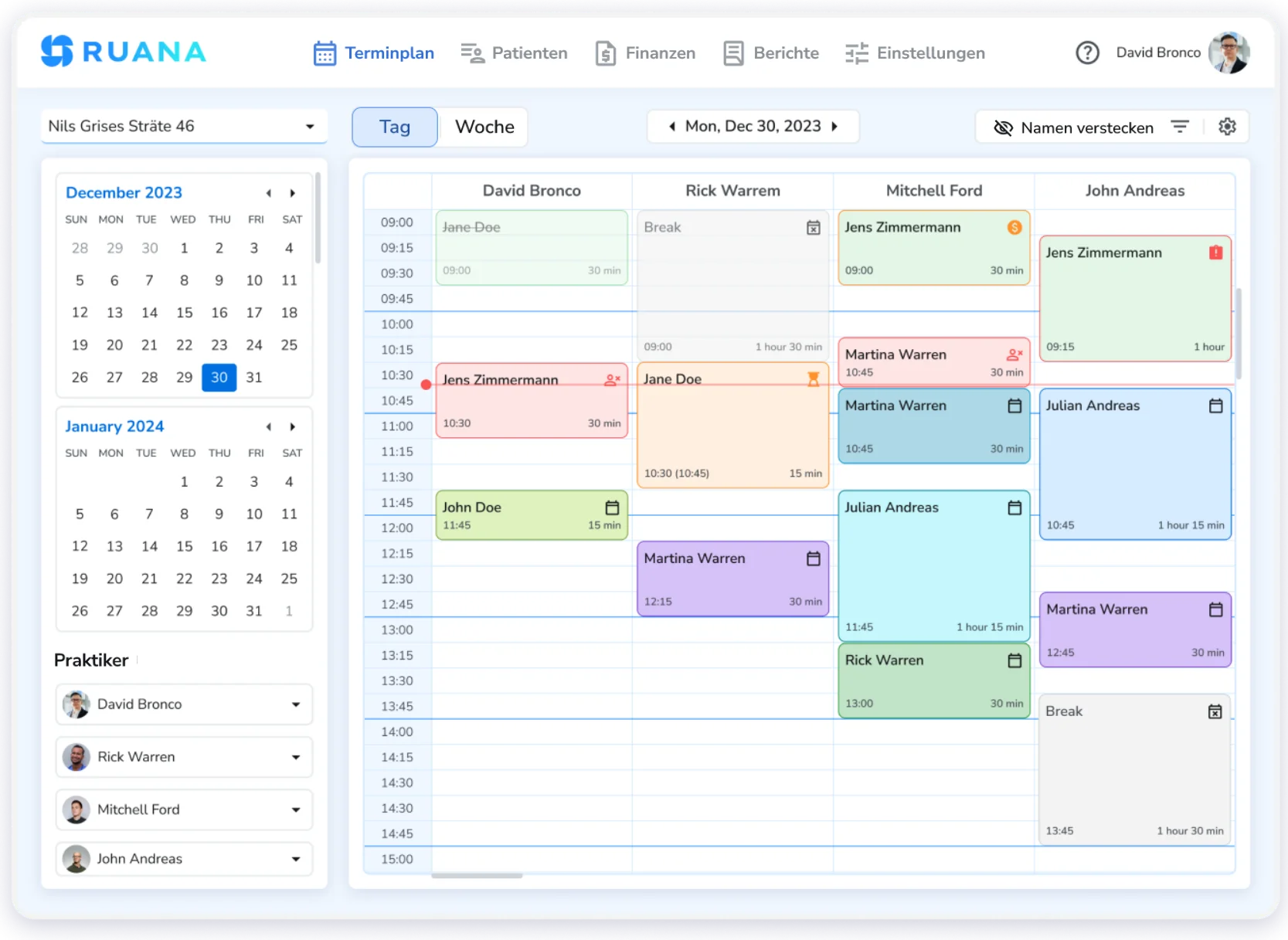Select the December 2023 forward arrow
Screen dimensions: 1288x940
292,193
